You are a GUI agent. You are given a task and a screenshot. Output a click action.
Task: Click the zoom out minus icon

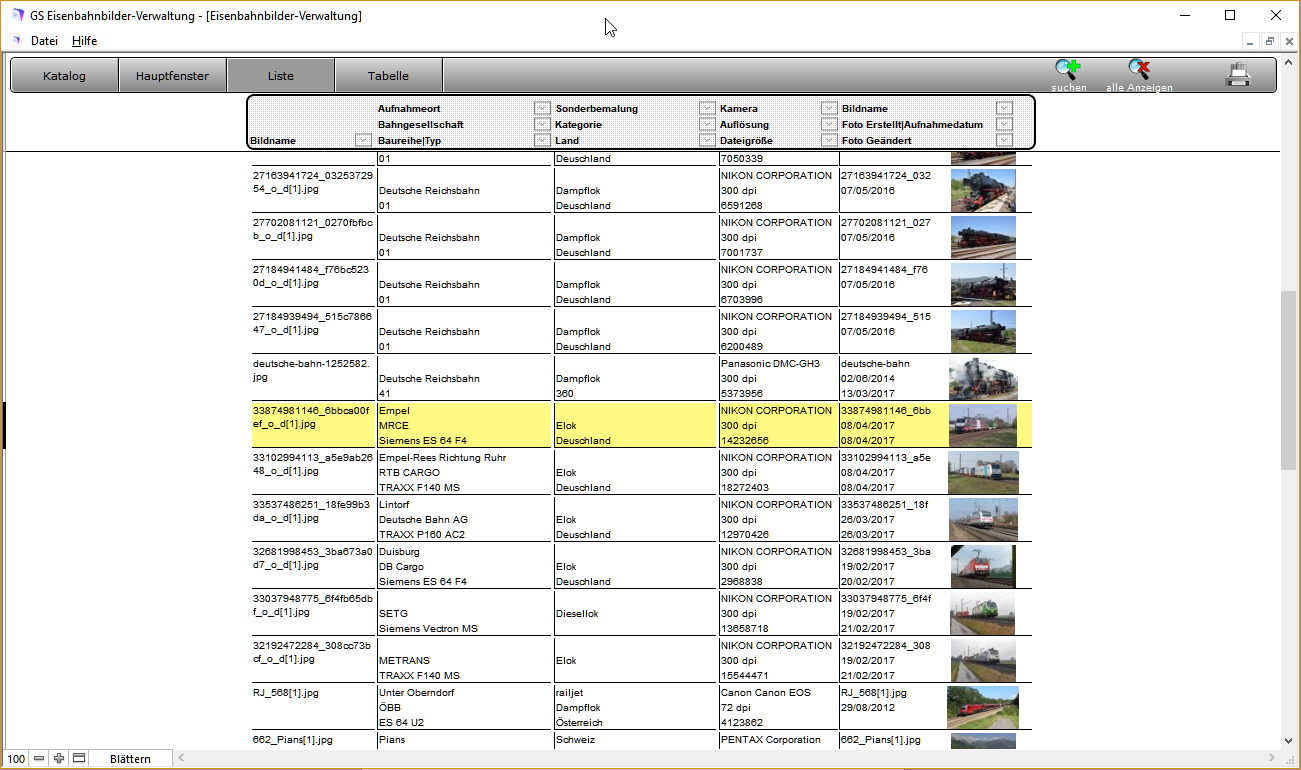39,758
